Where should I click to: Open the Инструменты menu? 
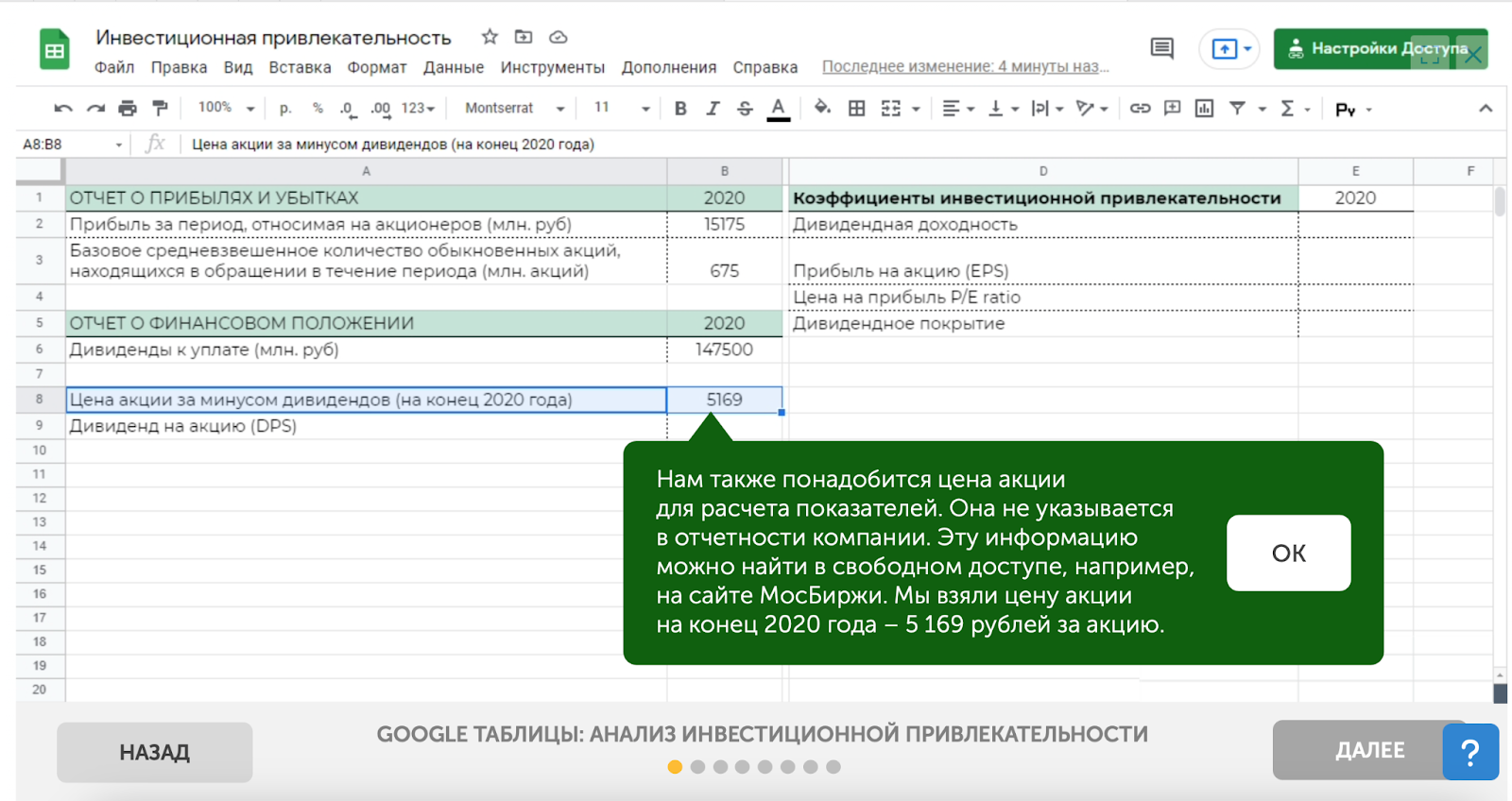(553, 67)
